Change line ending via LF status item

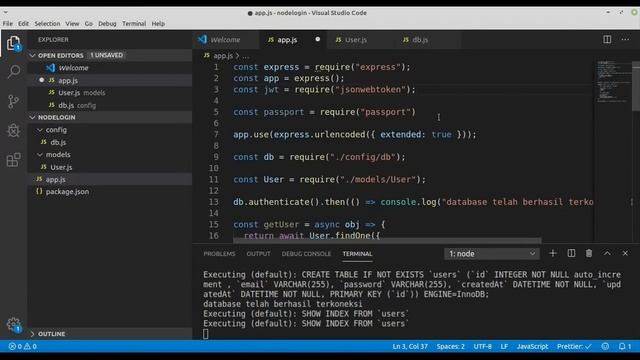tap(504, 347)
